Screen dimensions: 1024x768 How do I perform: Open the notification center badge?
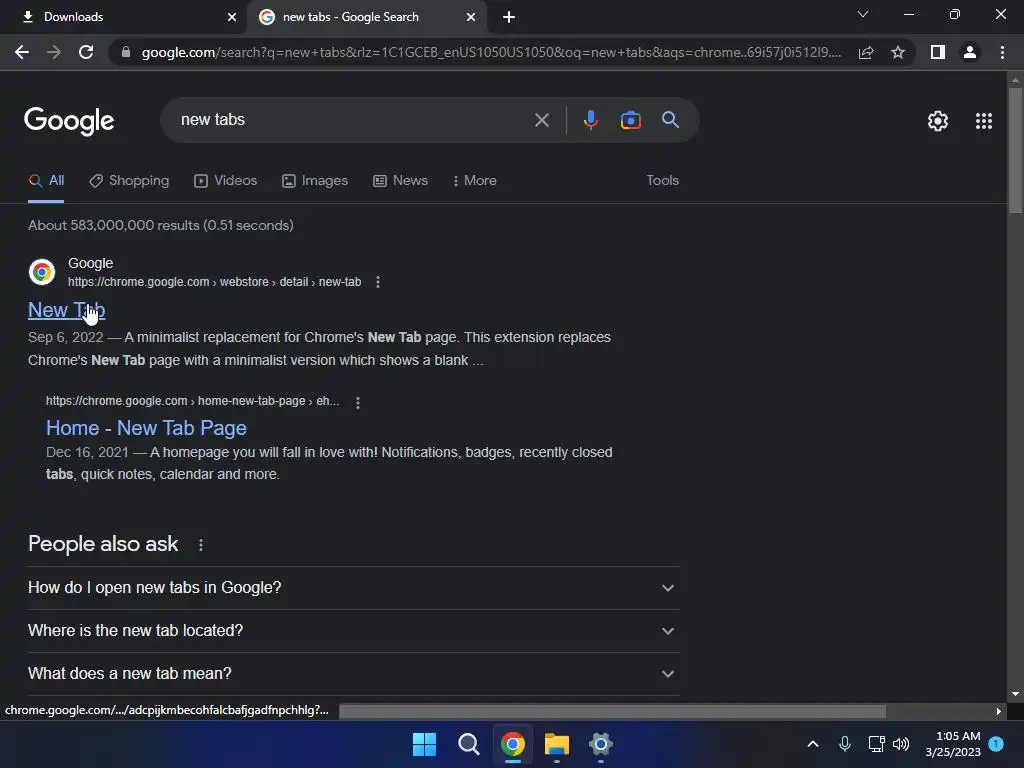tap(996, 743)
